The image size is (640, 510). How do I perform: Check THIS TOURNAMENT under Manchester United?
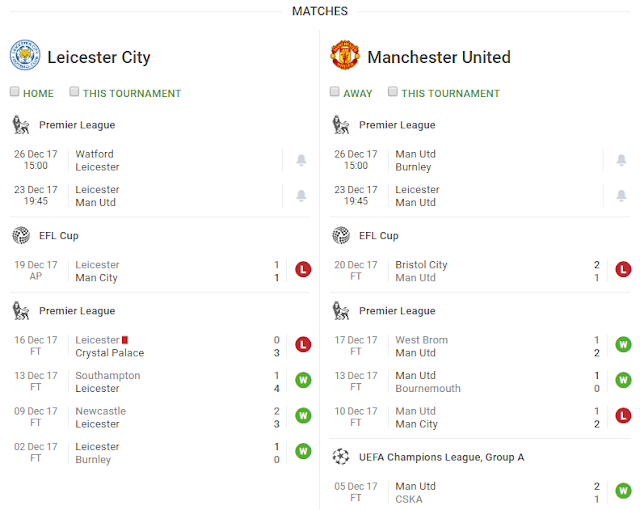[x=393, y=92]
